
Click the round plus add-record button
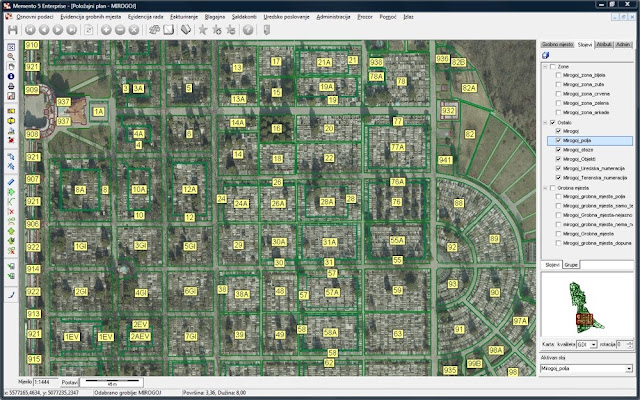click(x=106, y=30)
